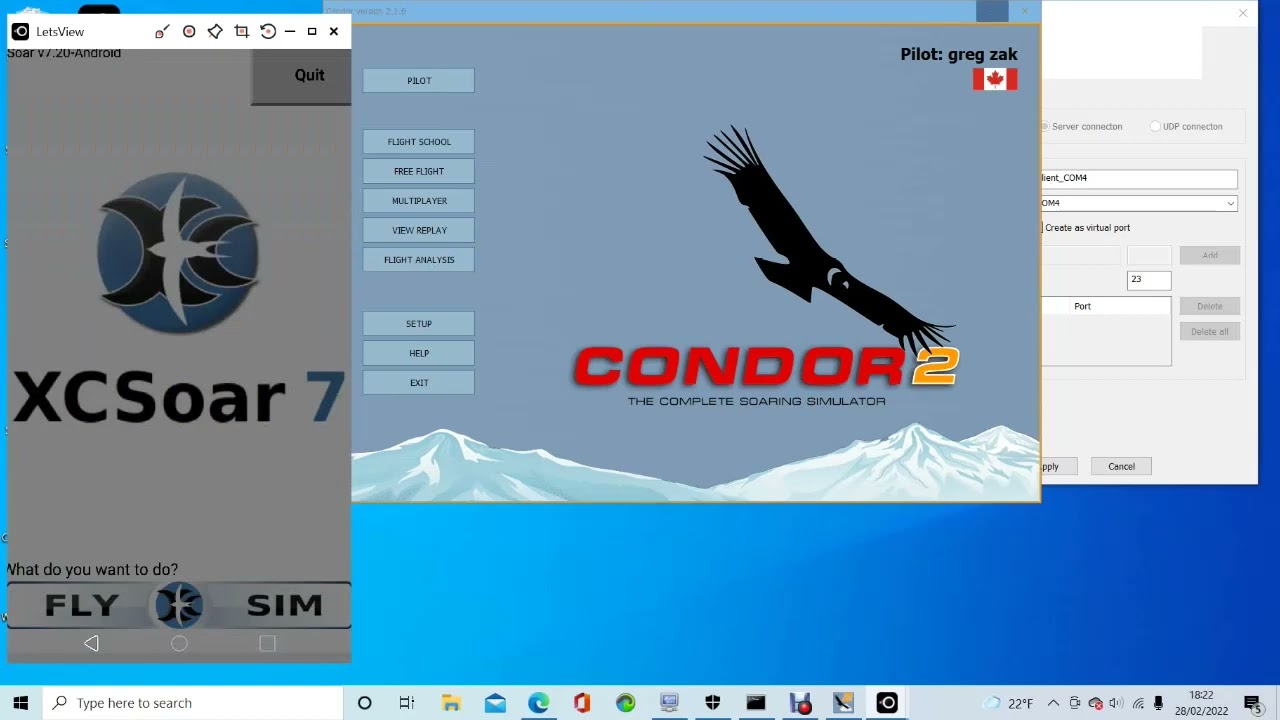Select Server connection radio button
The width and height of the screenshot is (1280, 720).
1045,127
